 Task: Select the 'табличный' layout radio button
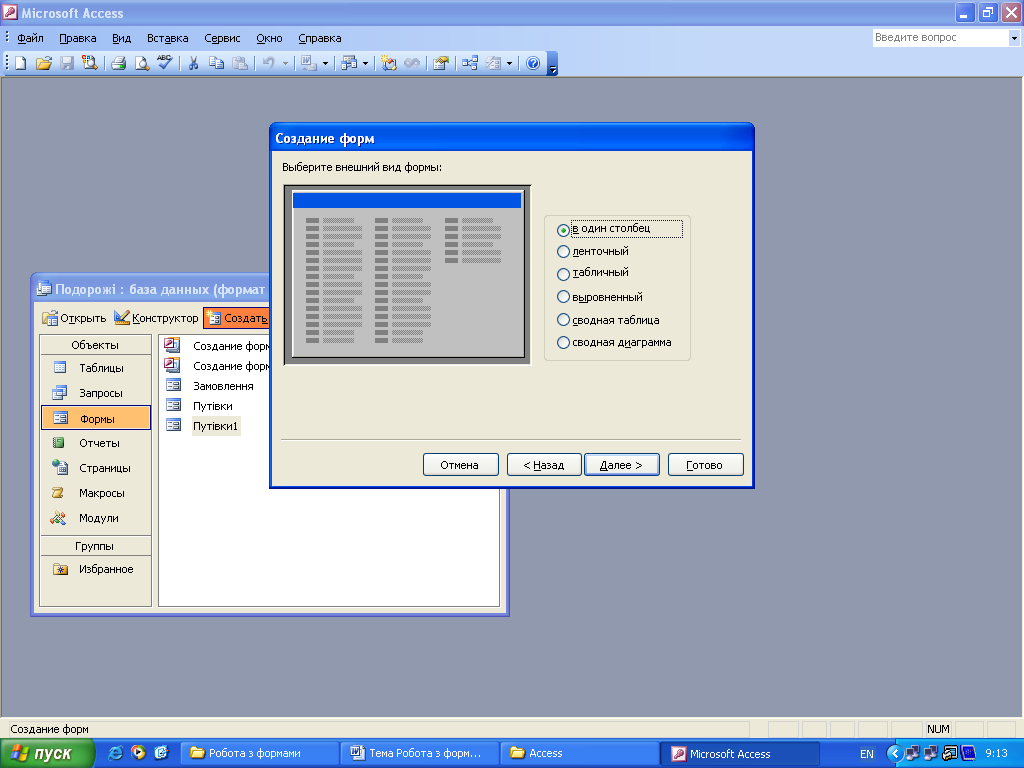(x=563, y=274)
